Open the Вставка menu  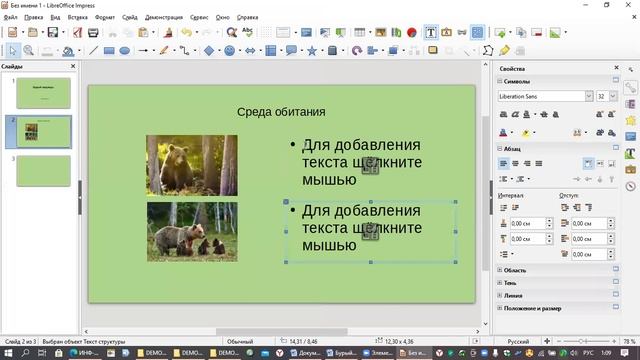[x=78, y=17]
